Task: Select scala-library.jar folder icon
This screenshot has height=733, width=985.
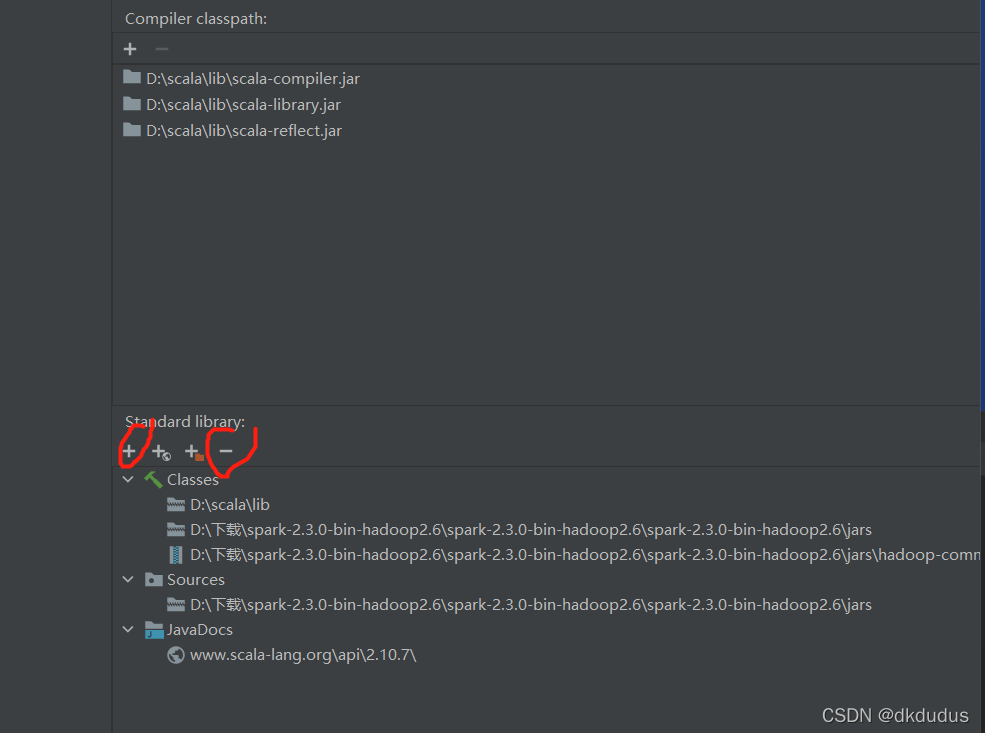Action: [132, 104]
